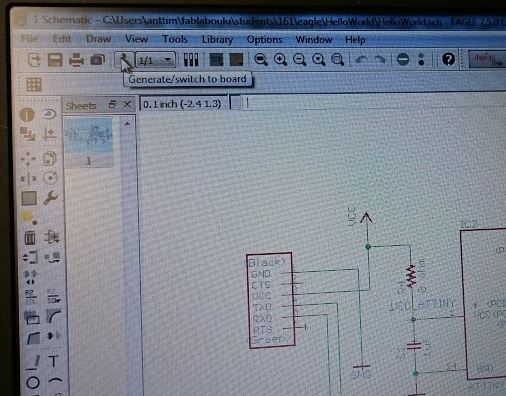
Task: Click the Zoom out magnifier icon
Action: click(x=300, y=60)
